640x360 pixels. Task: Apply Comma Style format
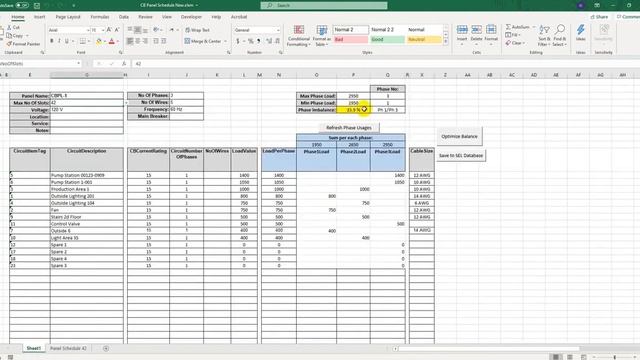click(x=258, y=41)
